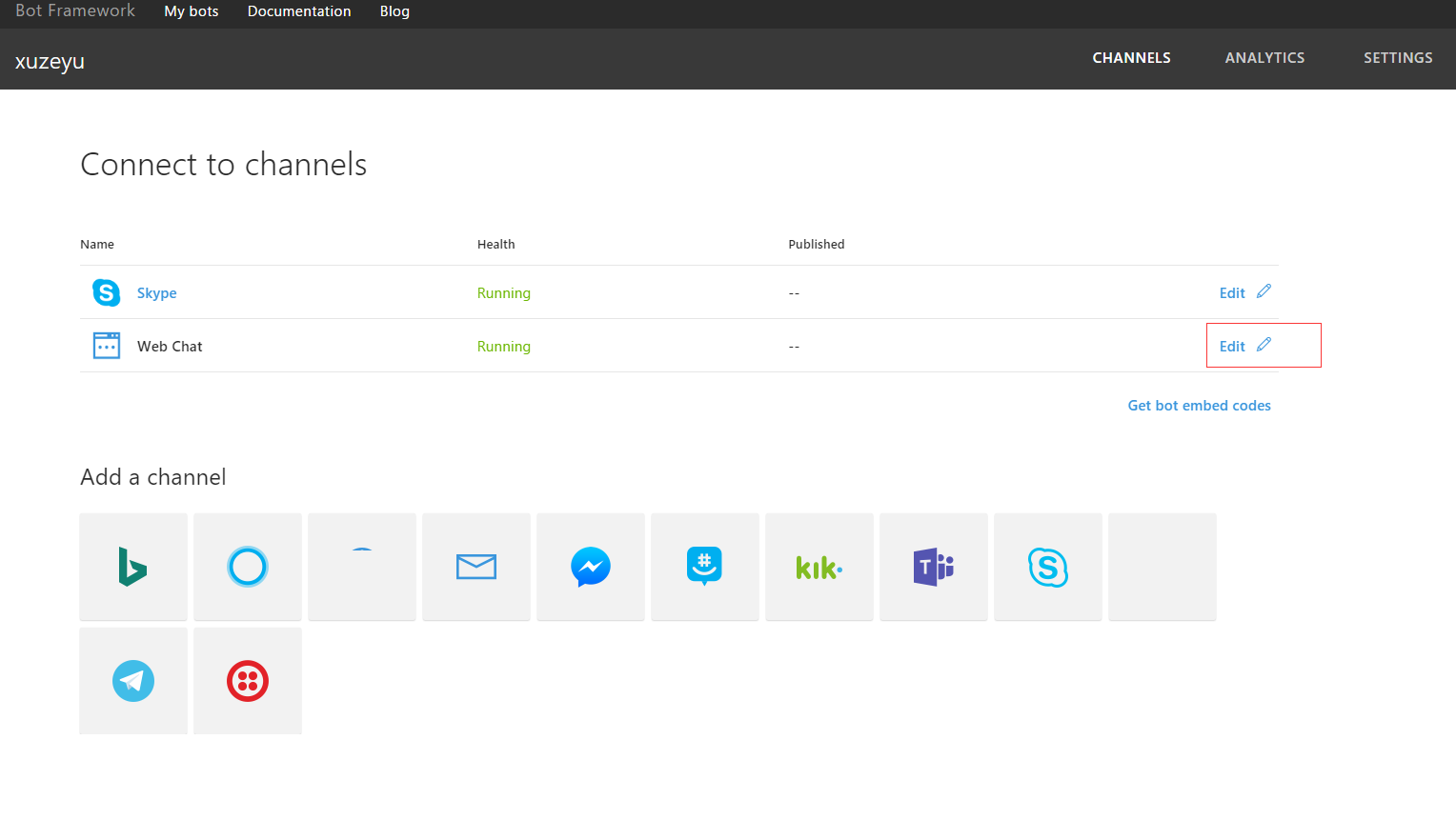Open the xuzeyu bot title
This screenshot has height=840, width=1456.
click(x=50, y=62)
